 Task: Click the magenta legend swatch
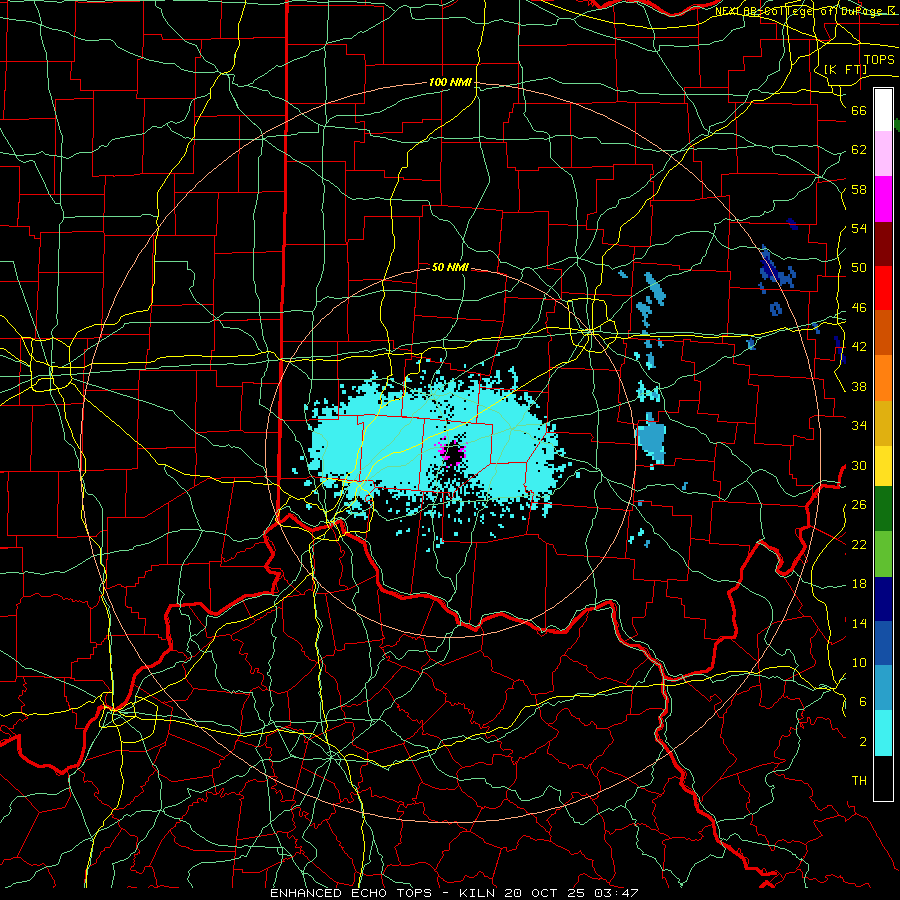point(883,199)
